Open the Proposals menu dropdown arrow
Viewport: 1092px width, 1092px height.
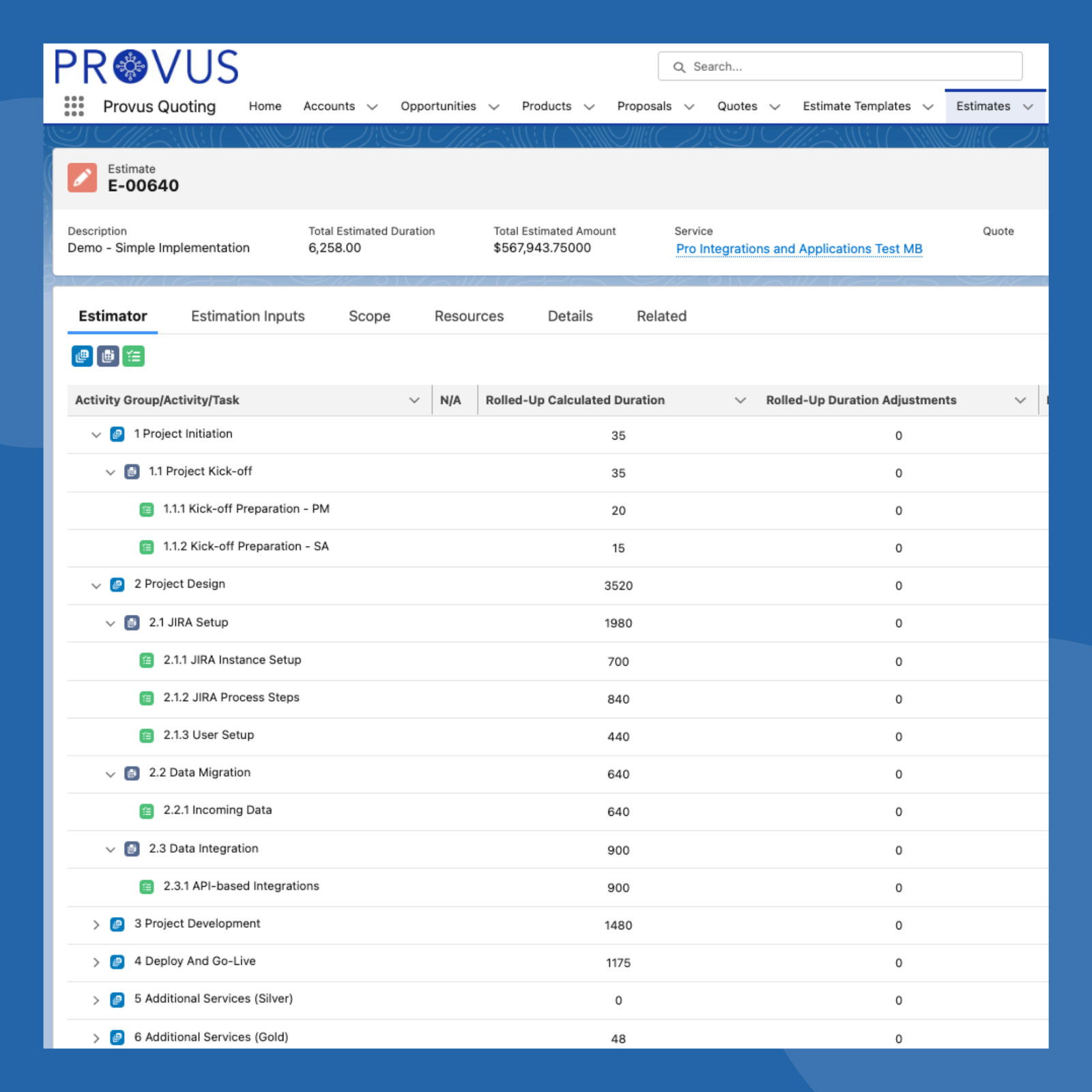click(689, 107)
